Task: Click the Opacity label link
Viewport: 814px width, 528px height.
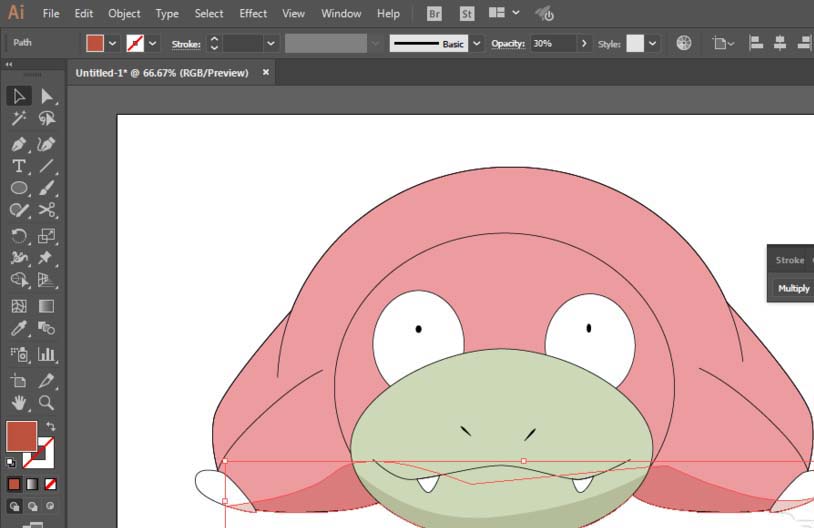Action: click(x=508, y=44)
